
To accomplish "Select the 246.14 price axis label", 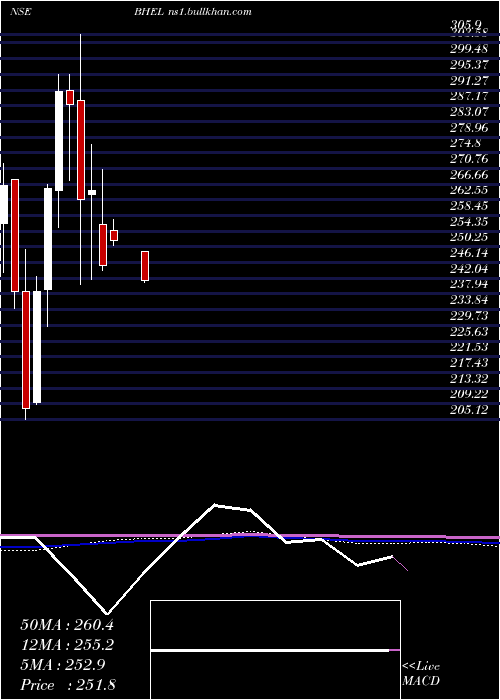I will (x=469, y=254).
